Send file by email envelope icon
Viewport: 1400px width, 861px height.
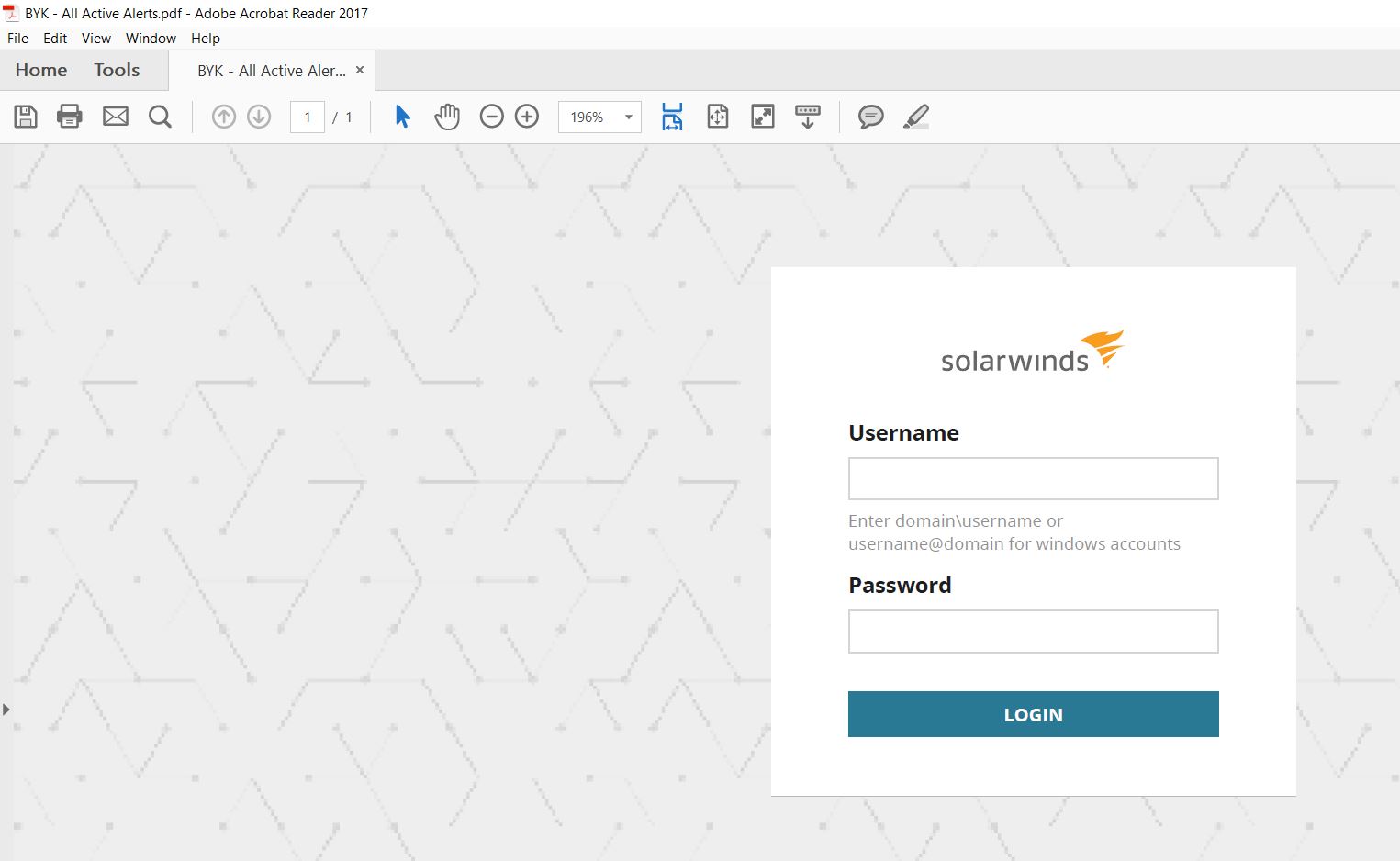(116, 117)
